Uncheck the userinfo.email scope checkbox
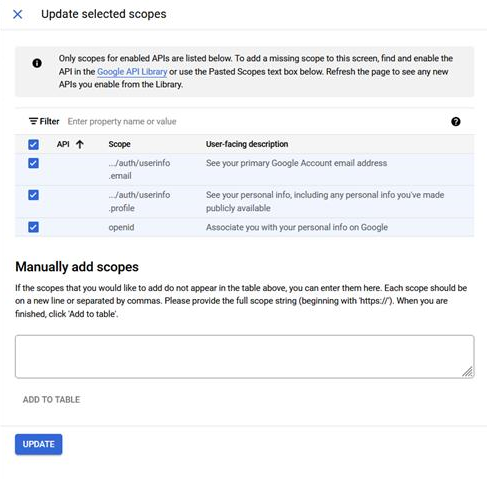The image size is (487, 479). pos(33,163)
